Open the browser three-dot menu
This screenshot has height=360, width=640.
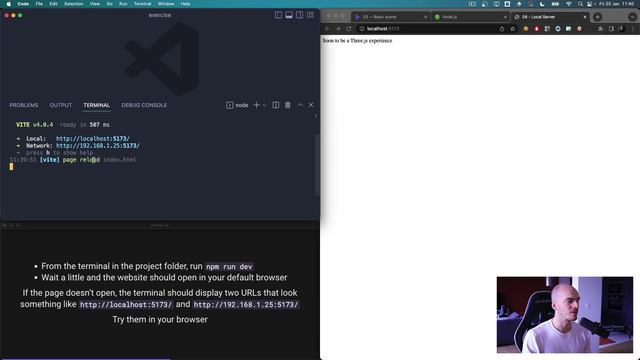[x=633, y=29]
